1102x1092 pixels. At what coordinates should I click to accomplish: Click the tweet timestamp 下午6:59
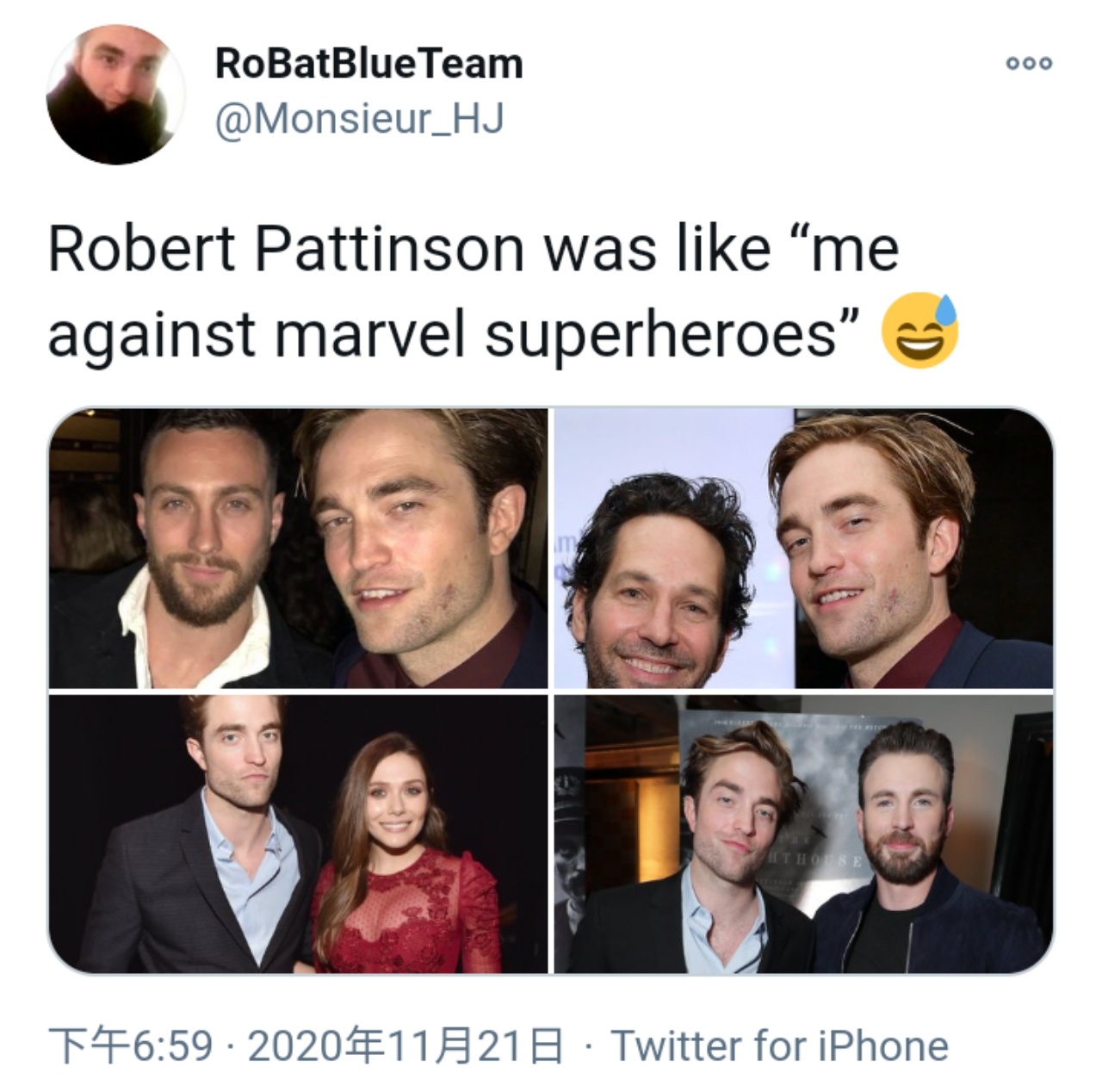tap(130, 1045)
